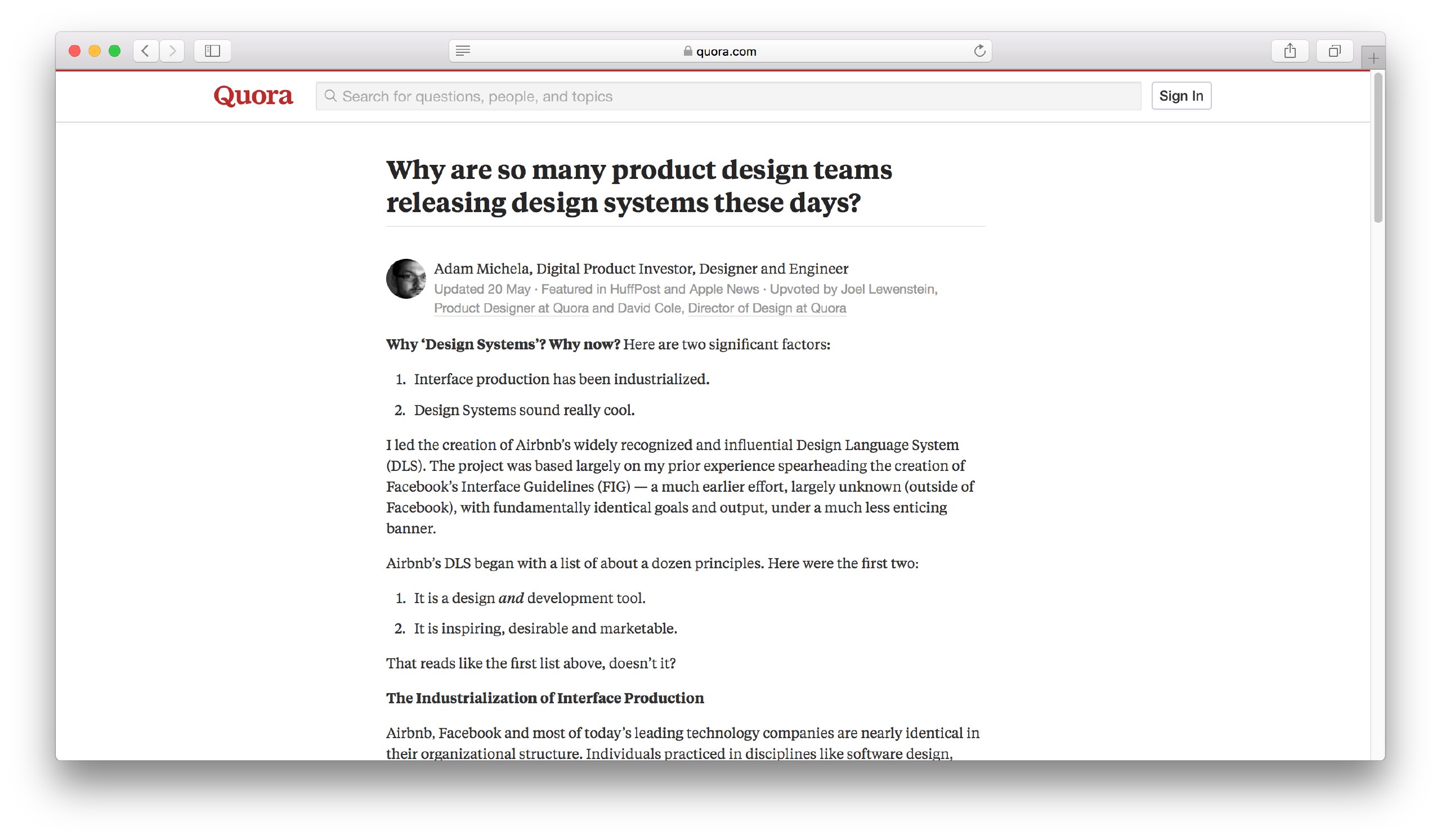1441x840 pixels.
Task: Click bold 'Why ‘Design Systems’? Why now?' text
Action: coord(503,344)
